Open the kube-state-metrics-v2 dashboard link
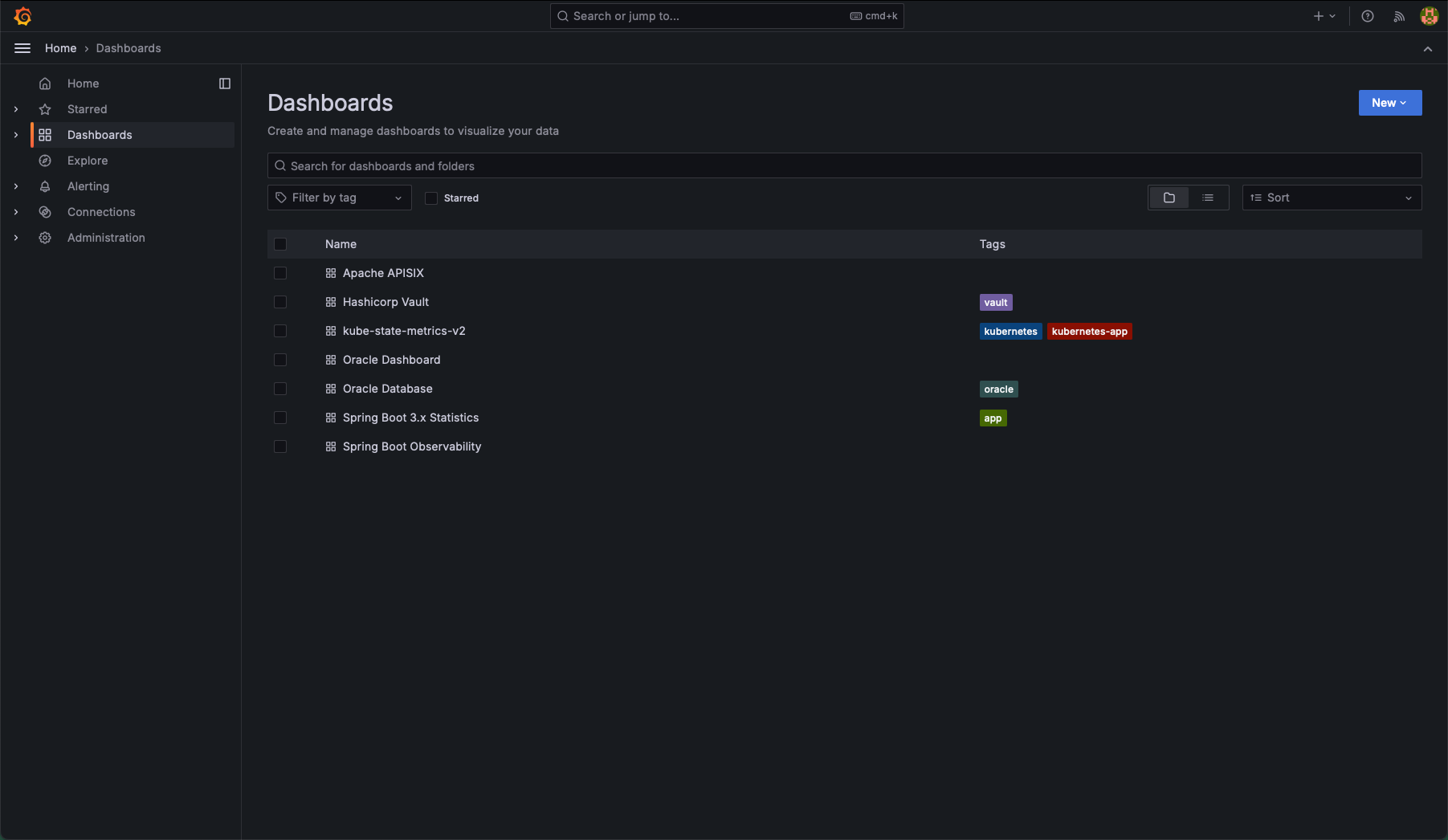Screen dimensions: 1448x840 pyautogui.click(x=404, y=331)
